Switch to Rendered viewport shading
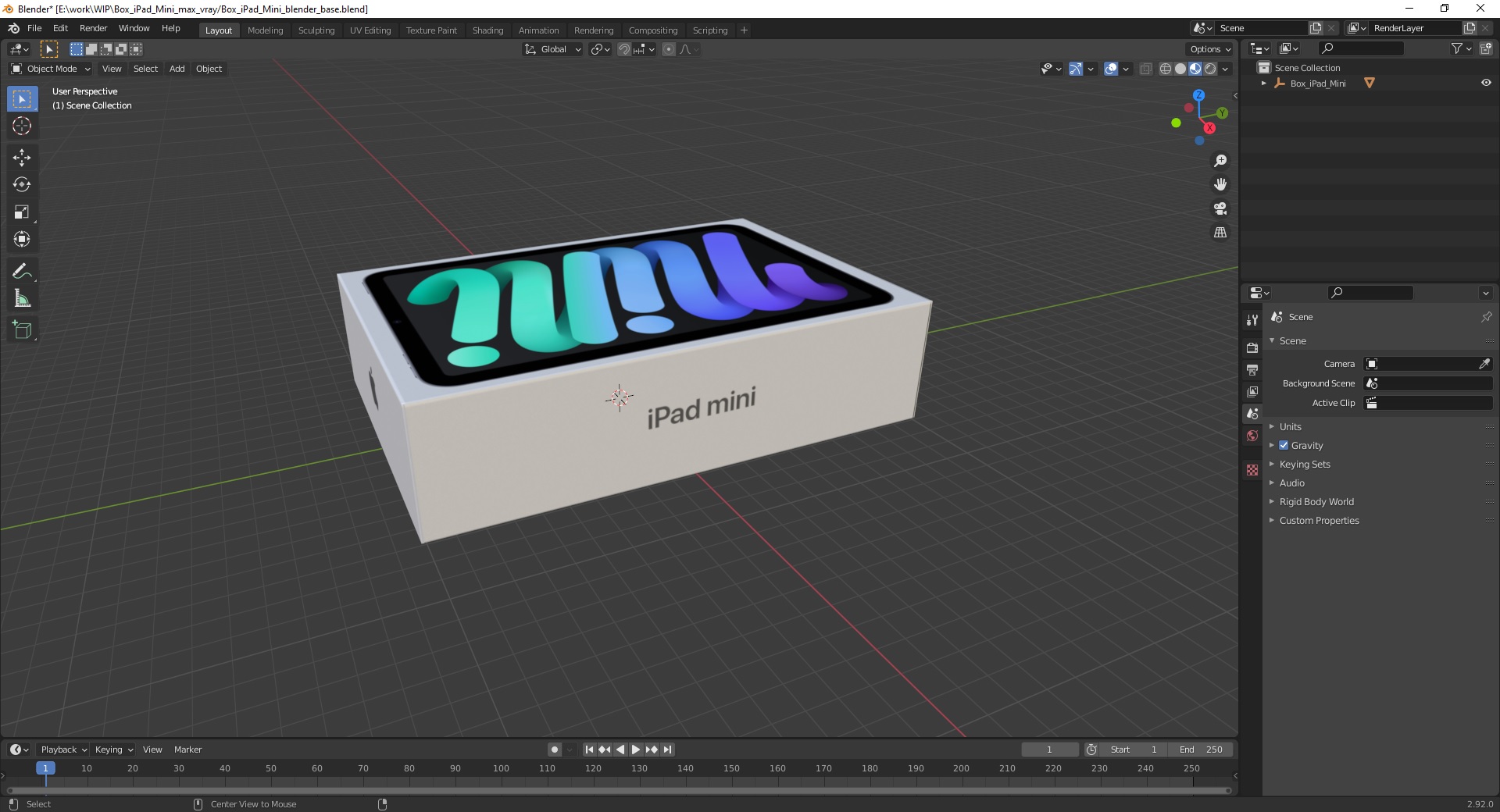 click(x=1210, y=69)
